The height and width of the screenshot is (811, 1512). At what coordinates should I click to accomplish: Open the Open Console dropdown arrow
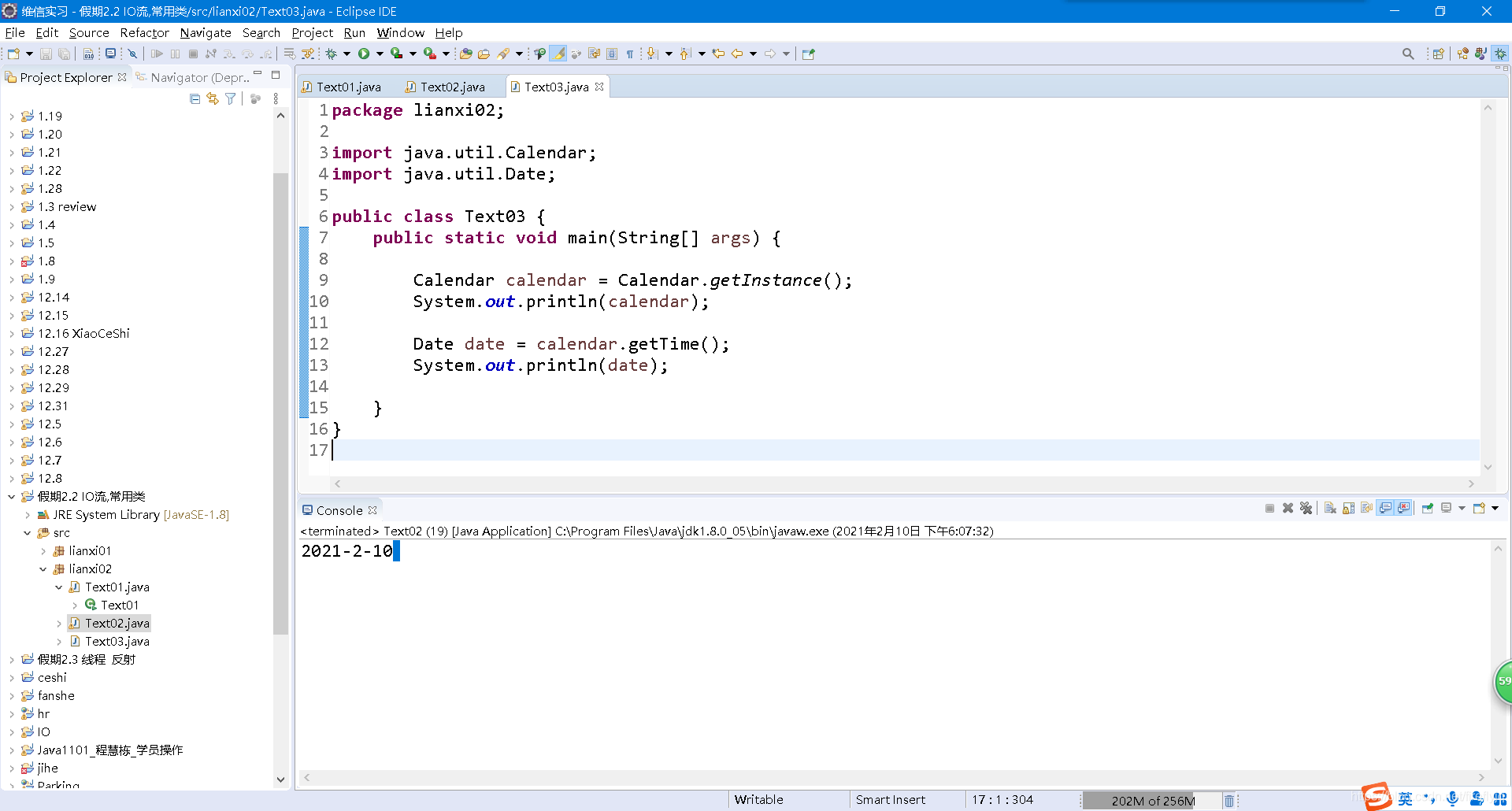pyautogui.click(x=1495, y=508)
